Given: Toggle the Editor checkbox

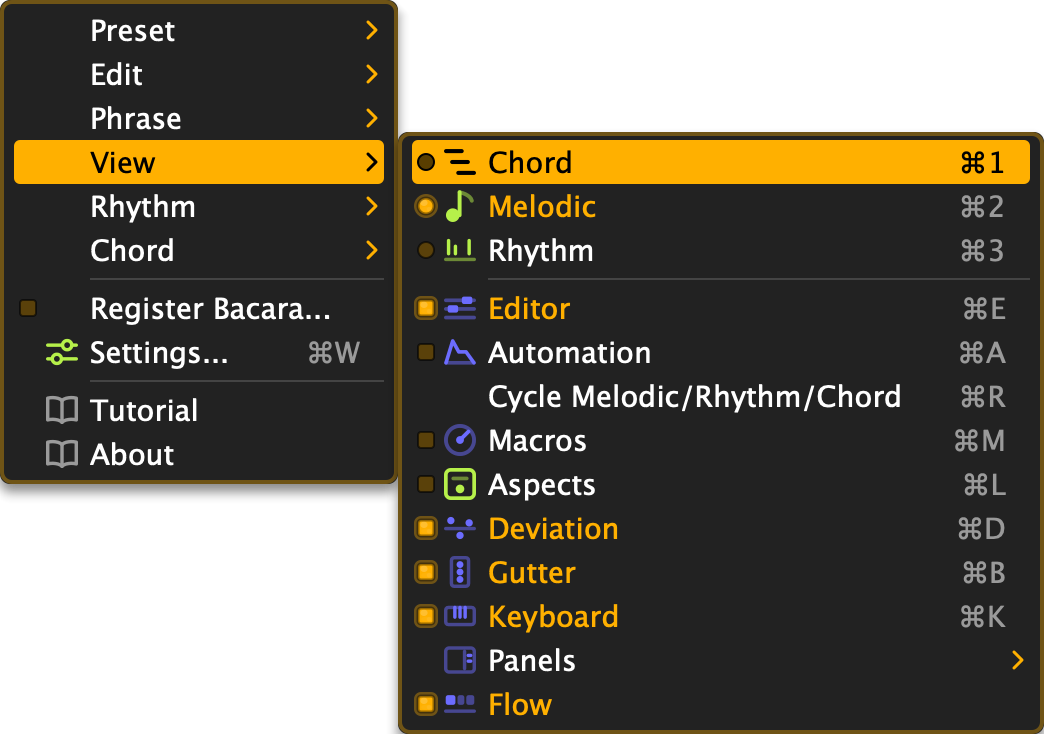Looking at the screenshot, I should pyautogui.click(x=425, y=308).
